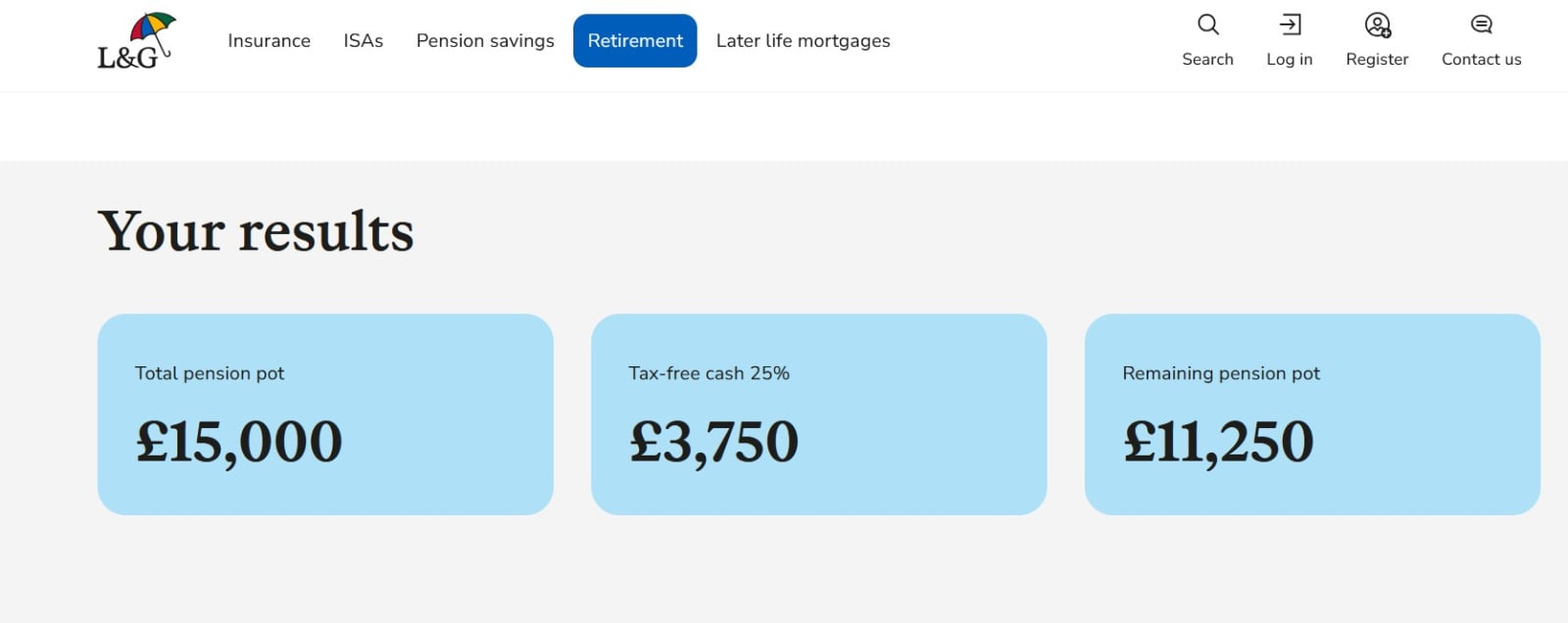Click the L&G umbrella logo
The width and height of the screenshot is (1568, 623).
[x=136, y=41]
